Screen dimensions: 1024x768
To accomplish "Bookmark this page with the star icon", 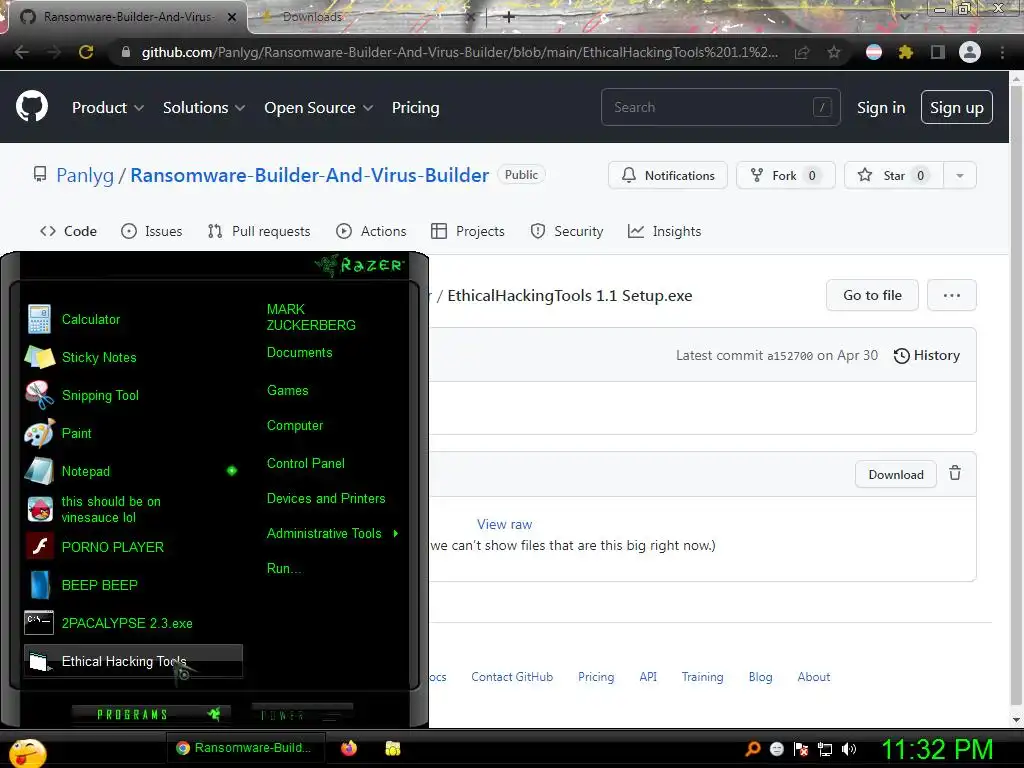I will [833, 52].
